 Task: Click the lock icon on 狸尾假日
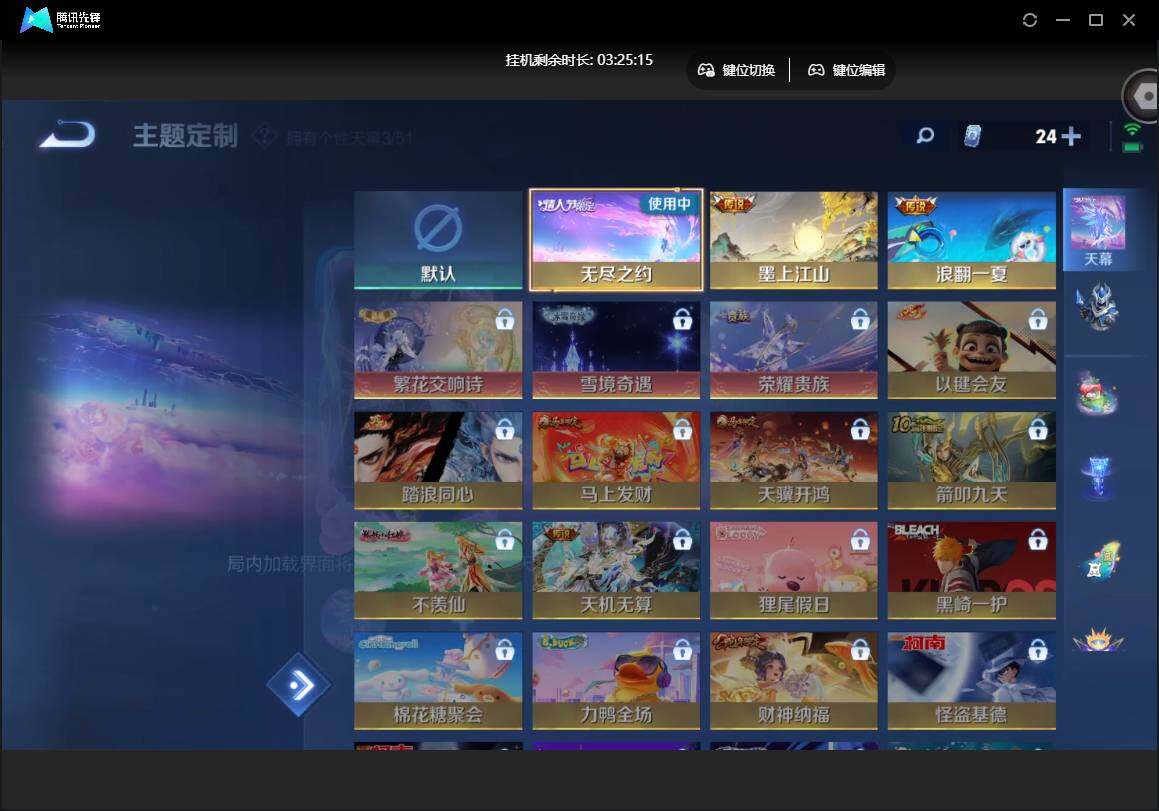tap(860, 540)
